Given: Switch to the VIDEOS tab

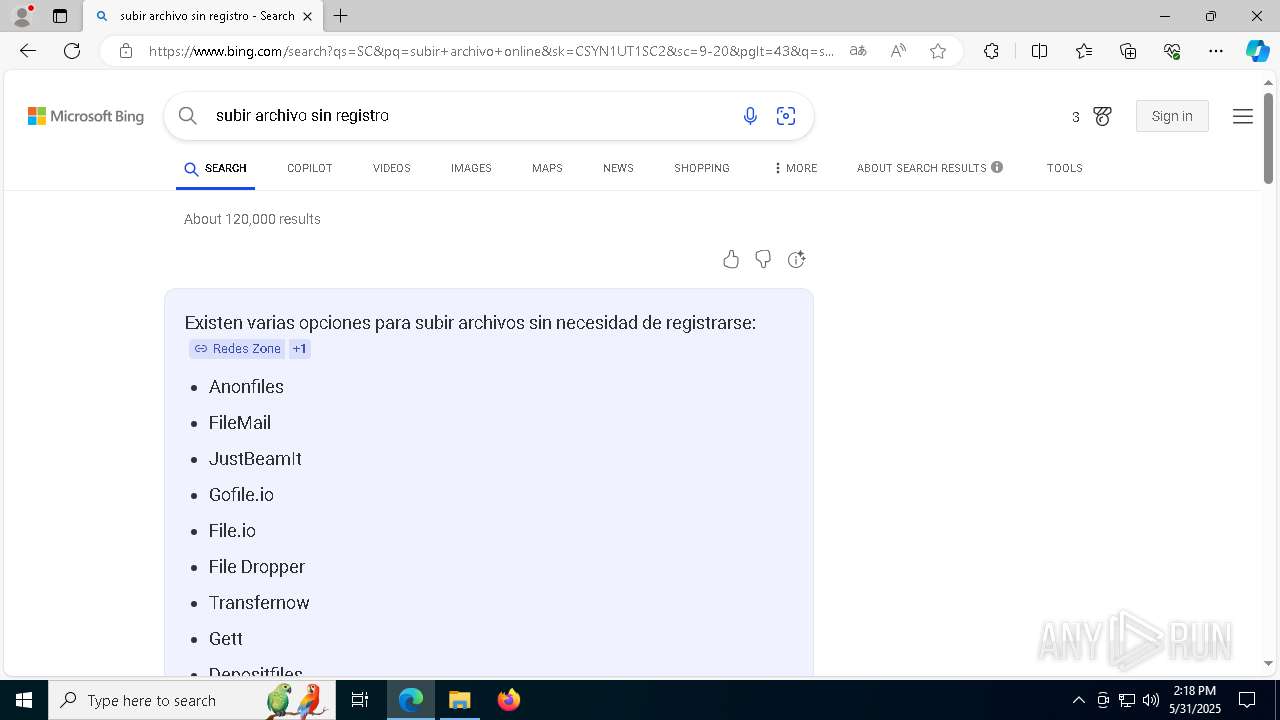Looking at the screenshot, I should (x=391, y=168).
